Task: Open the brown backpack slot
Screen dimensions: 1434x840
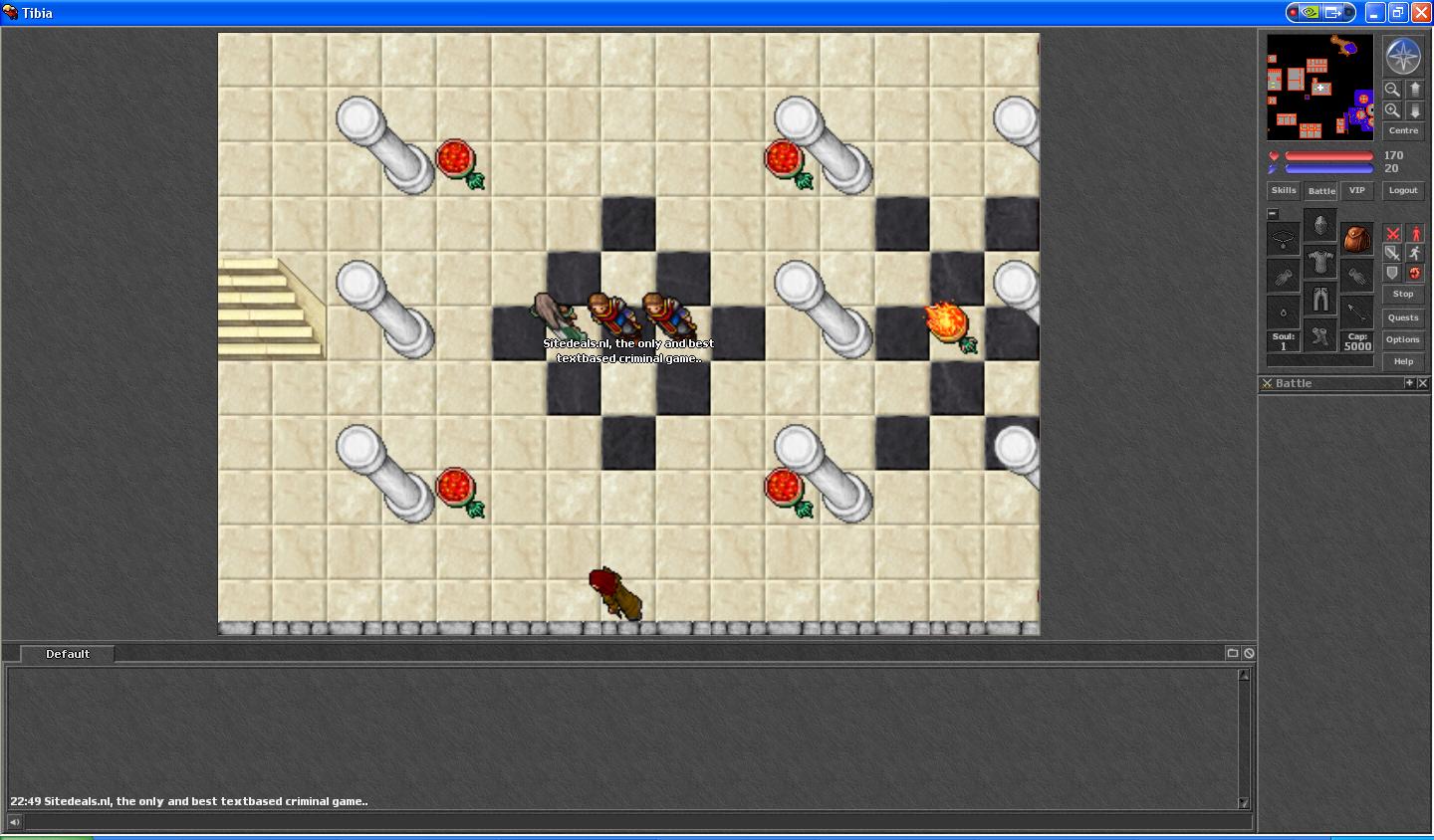Action: coord(1357,239)
